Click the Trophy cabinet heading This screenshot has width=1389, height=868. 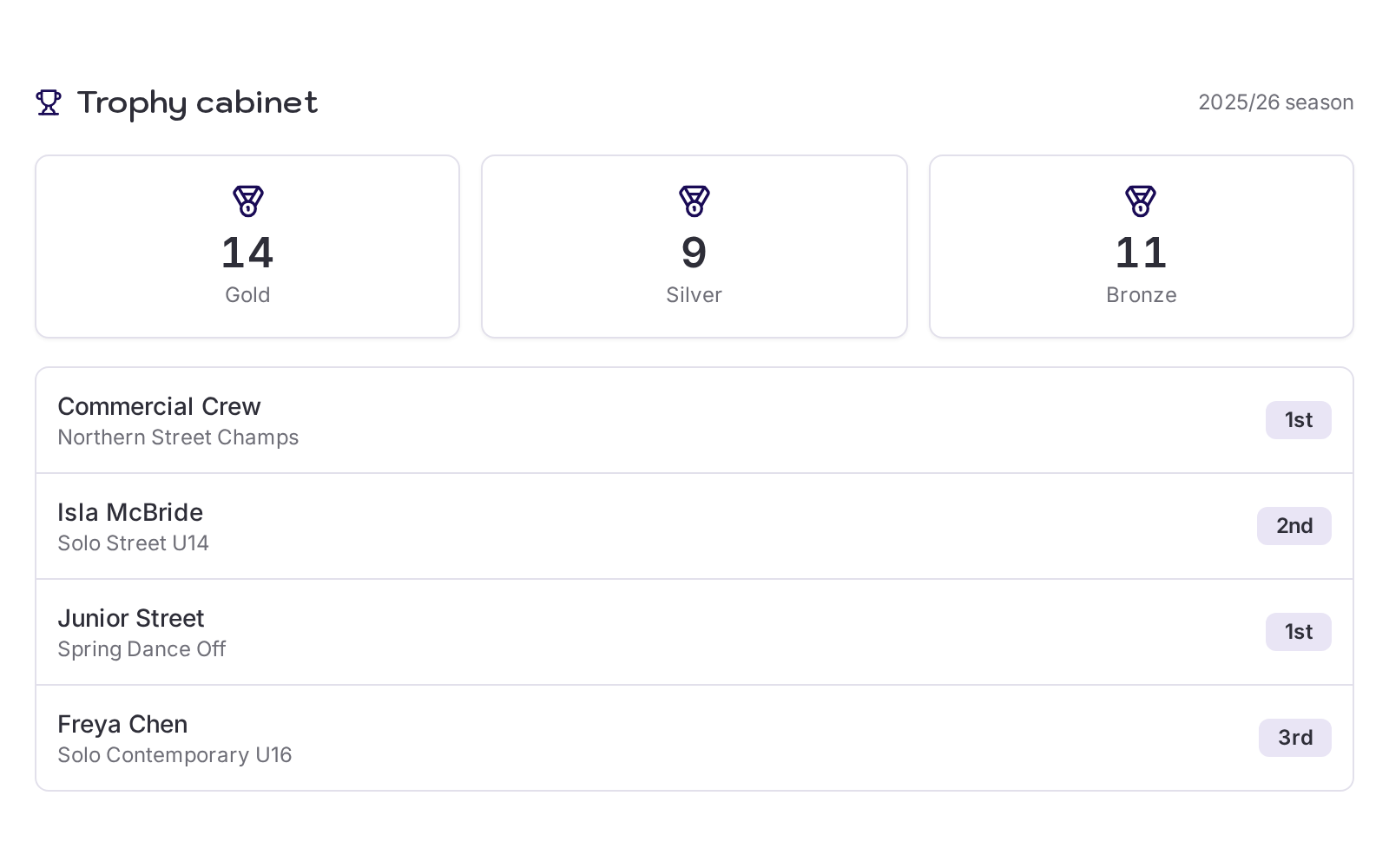coord(197,103)
